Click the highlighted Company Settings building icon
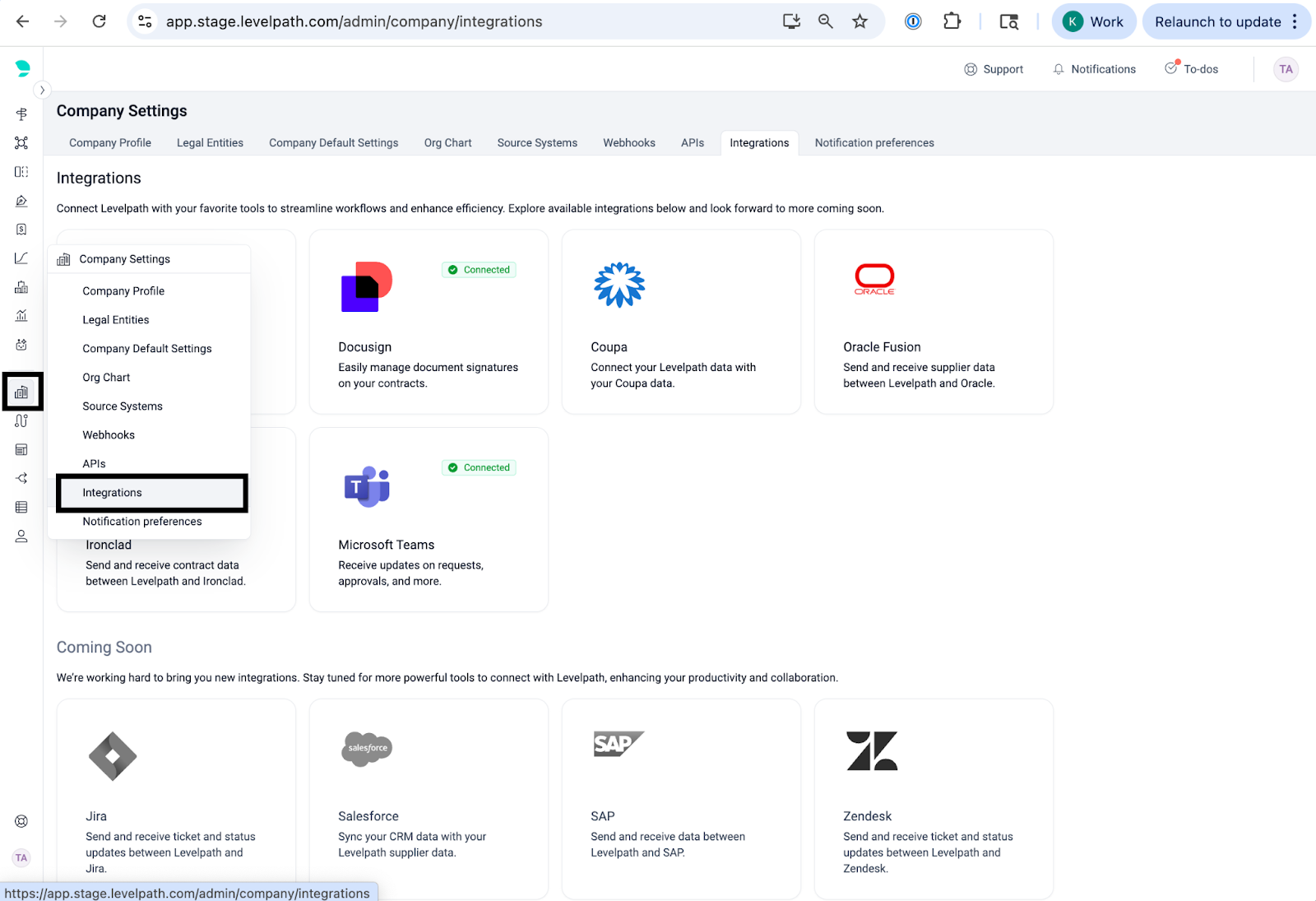Screen dimensions: 1316x901 coord(21,392)
